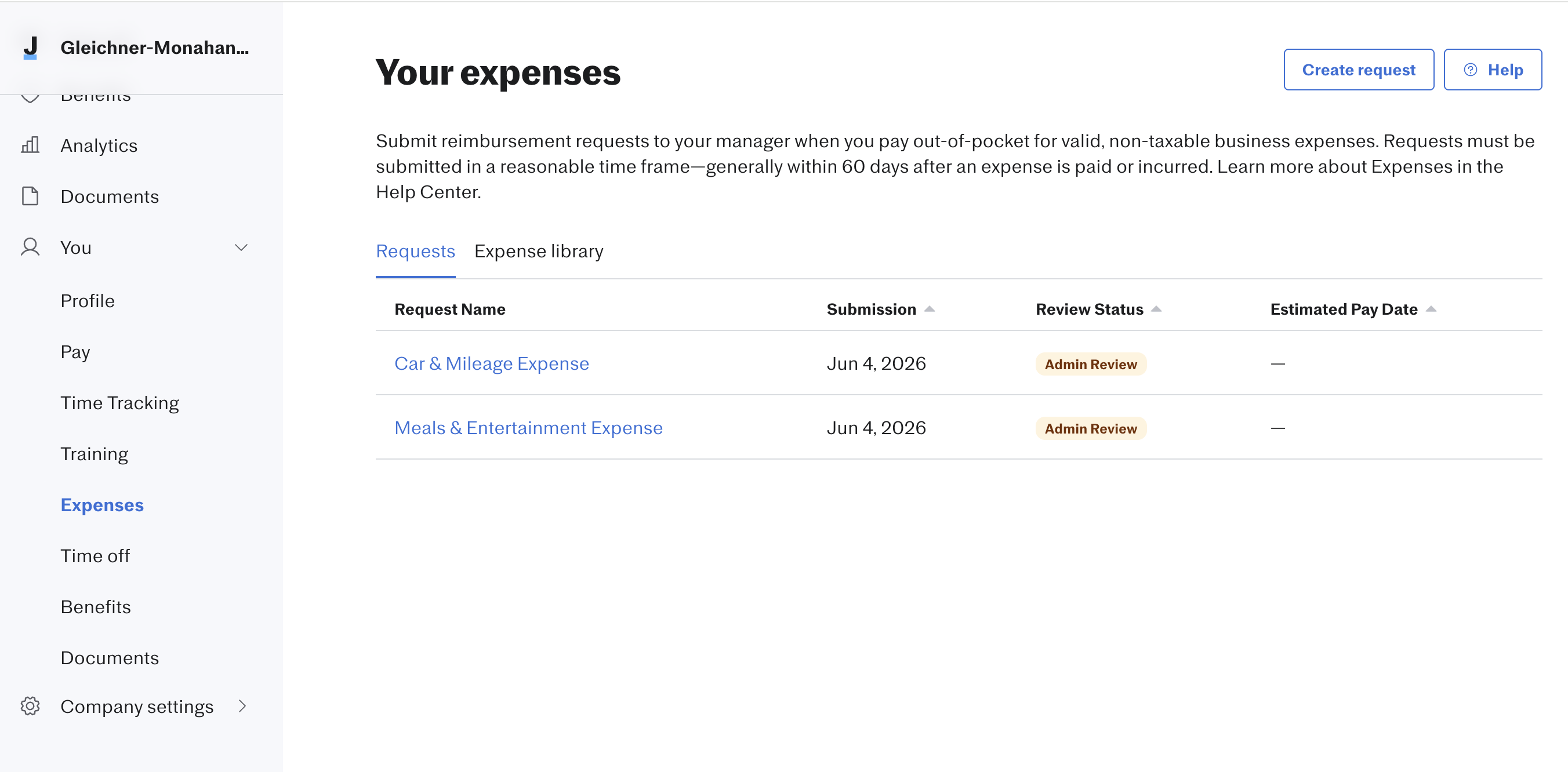The height and width of the screenshot is (772, 1568).
Task: Open Benefits under You section
Action: click(96, 606)
